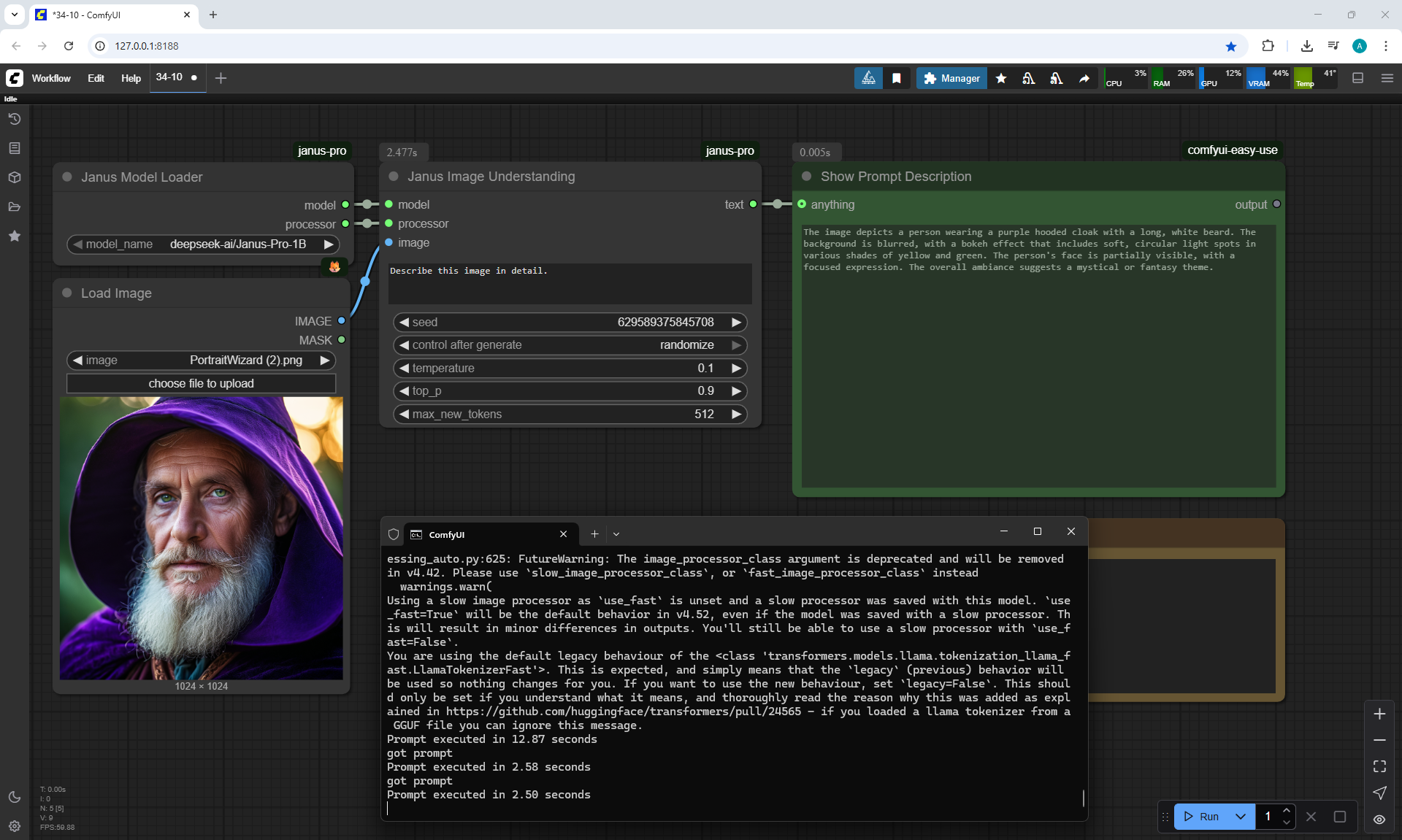The height and width of the screenshot is (840, 1402).
Task: Open the control after generate randomize combo
Action: click(570, 345)
